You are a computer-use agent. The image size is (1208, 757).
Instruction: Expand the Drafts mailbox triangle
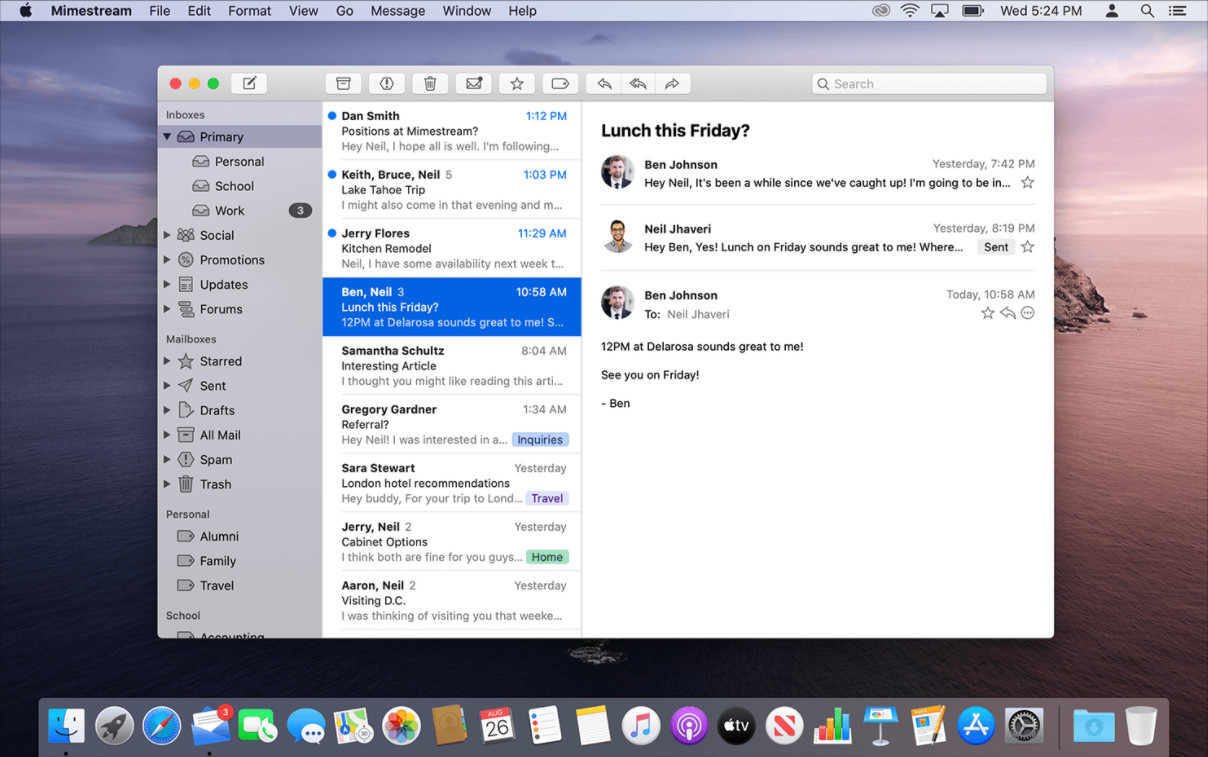click(167, 410)
